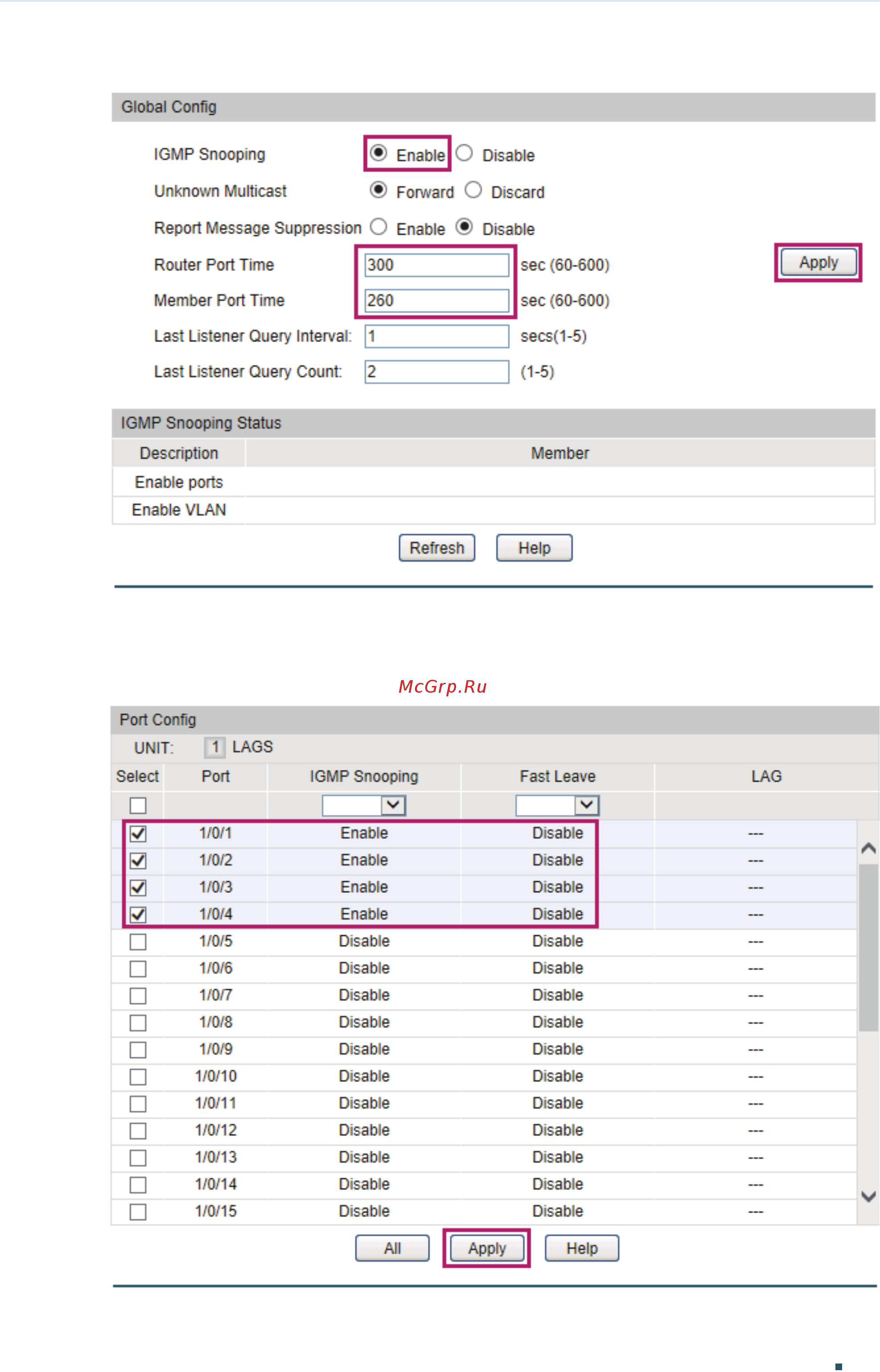This screenshot has width=880, height=1372.
Task: Select IGMP Snooping Disable radio button
Action: pyautogui.click(x=464, y=153)
